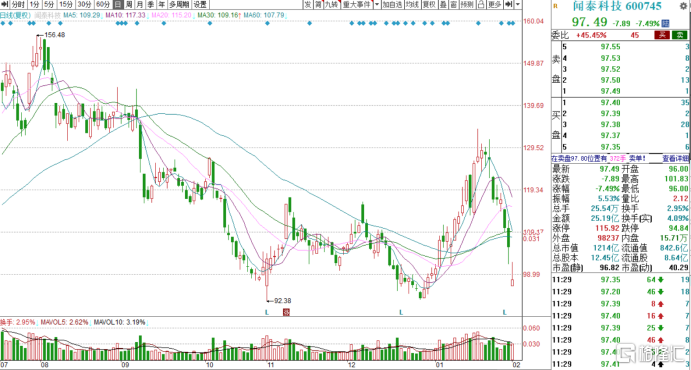Image resolution: width=691 pixels, height=370 pixels.
Task: Click the blue 融 badge next to price change
Action: (665, 22)
